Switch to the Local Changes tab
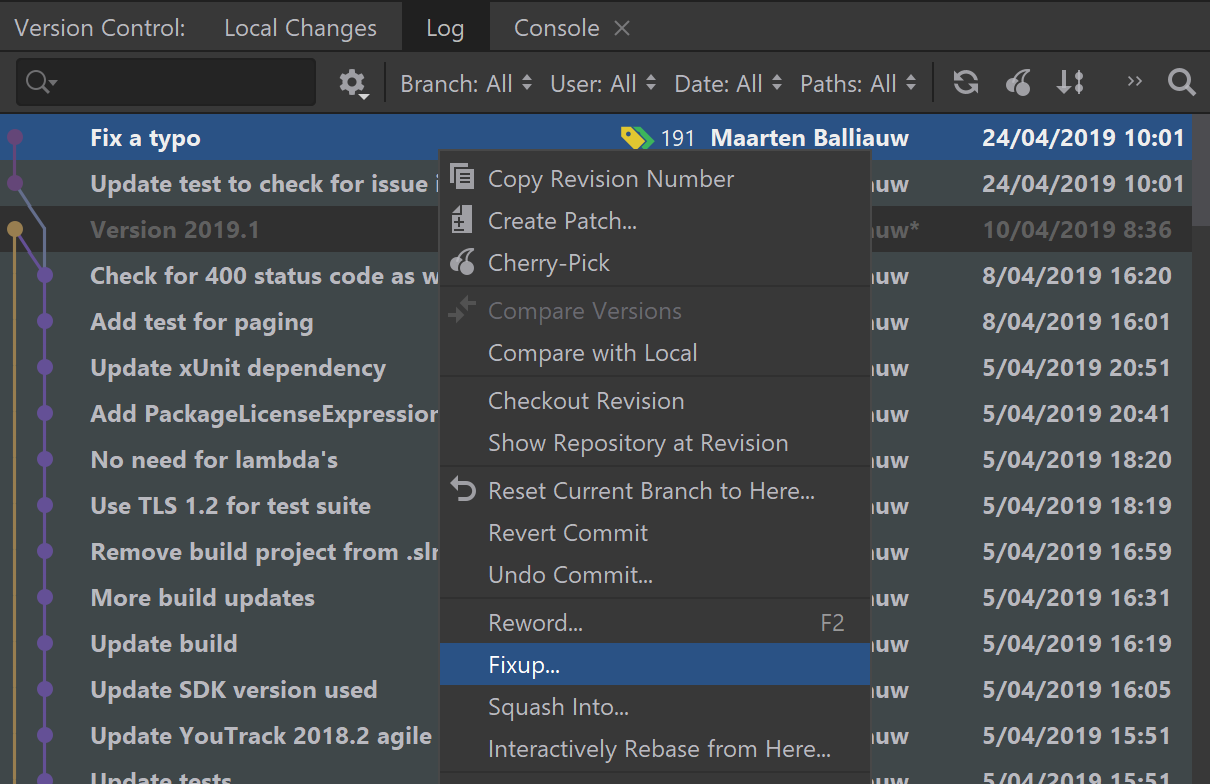The image size is (1210, 784). point(300,28)
